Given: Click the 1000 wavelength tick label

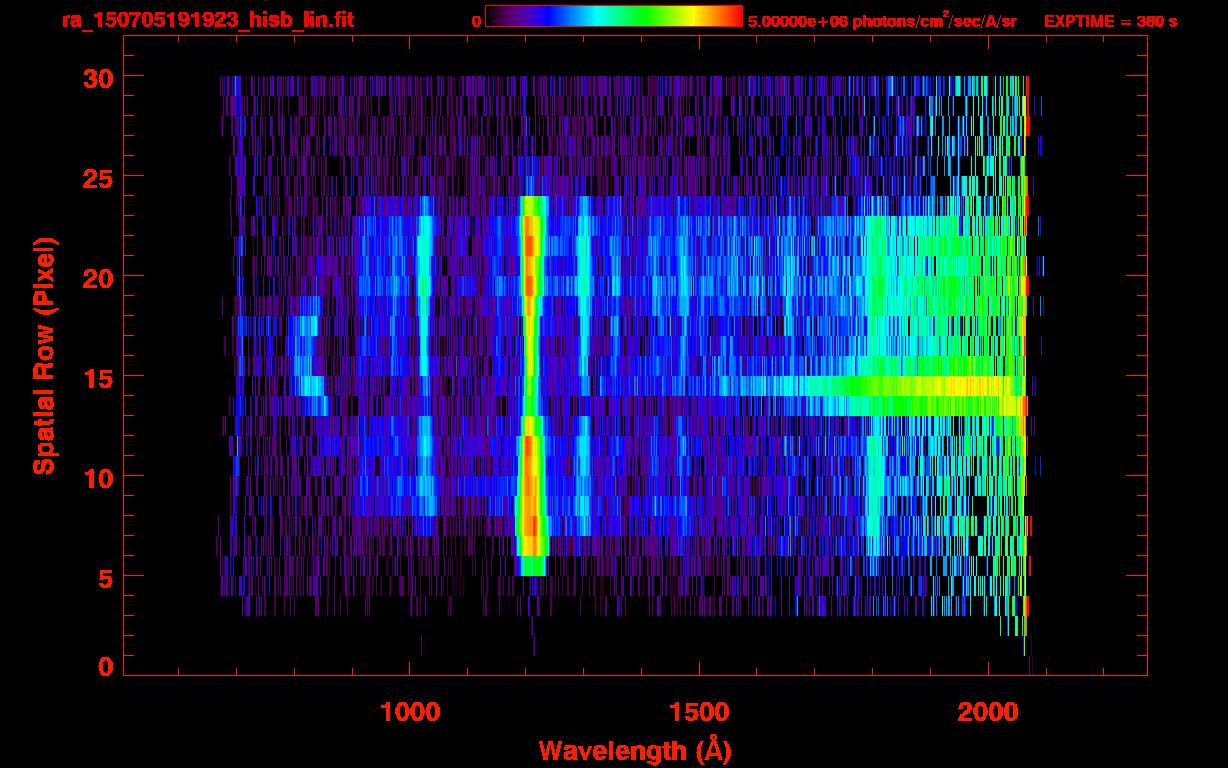Looking at the screenshot, I should pyautogui.click(x=410, y=712).
